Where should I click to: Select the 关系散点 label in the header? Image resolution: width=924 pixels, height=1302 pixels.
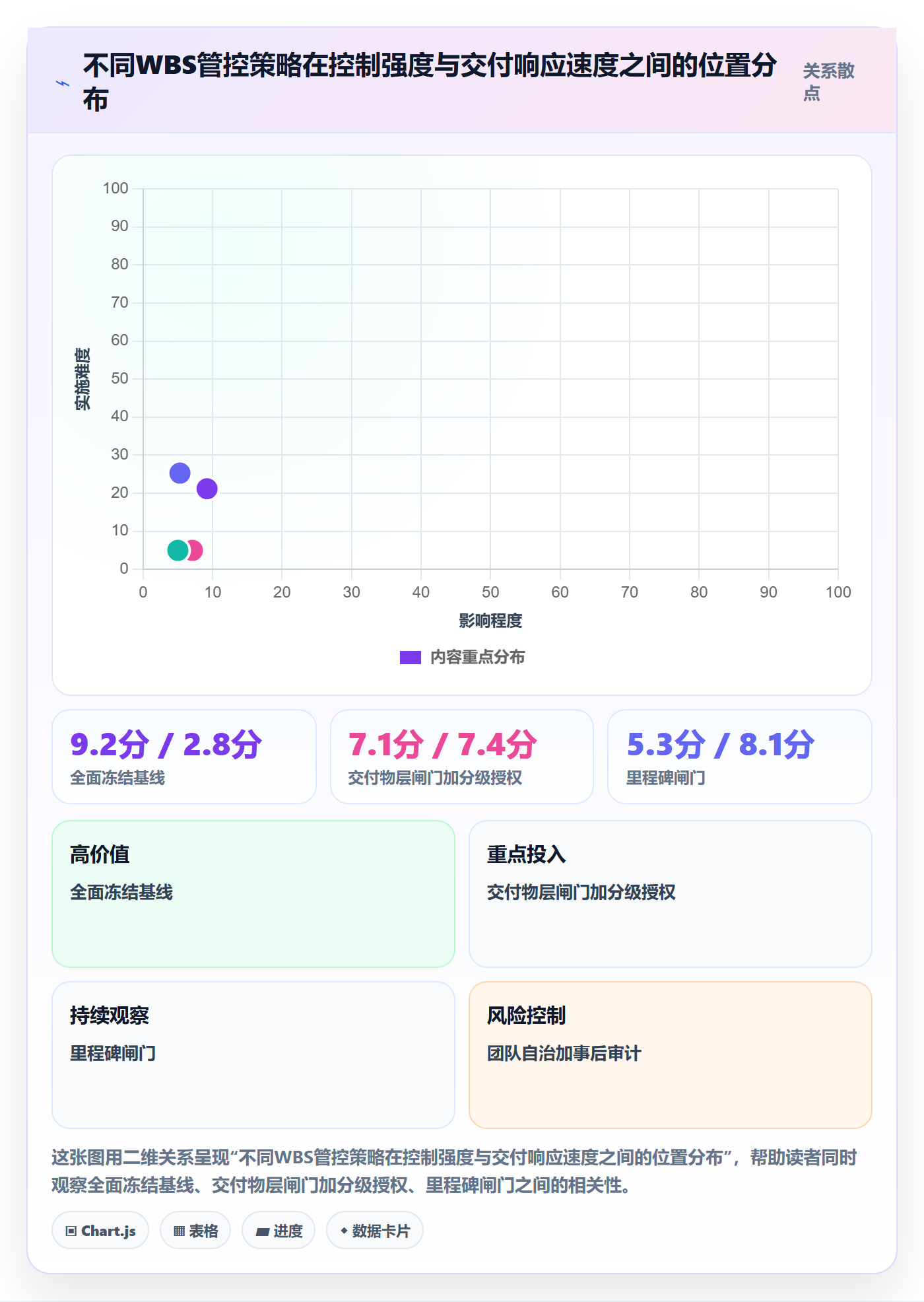828,82
